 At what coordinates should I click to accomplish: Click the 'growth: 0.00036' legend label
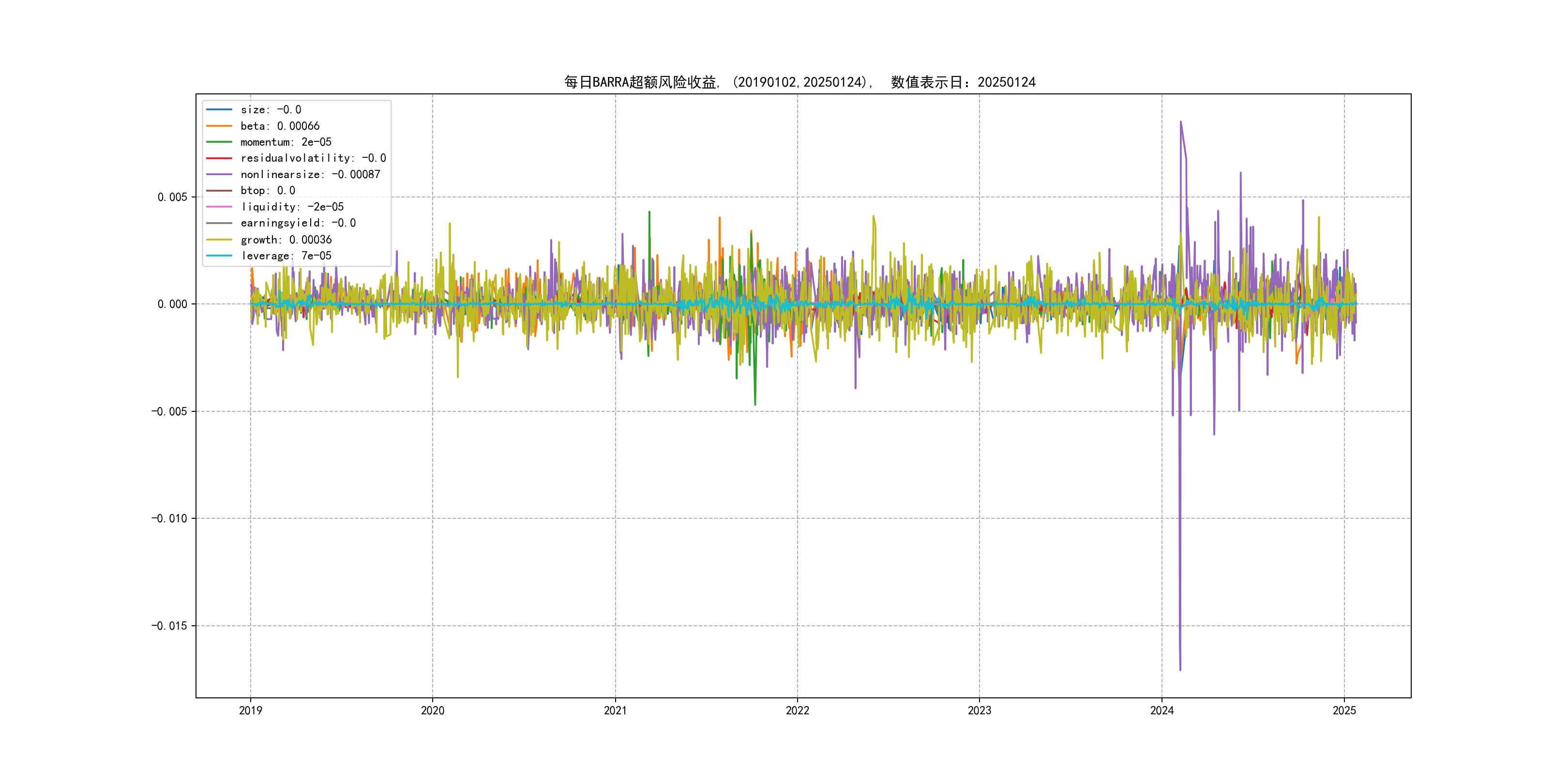(286, 240)
